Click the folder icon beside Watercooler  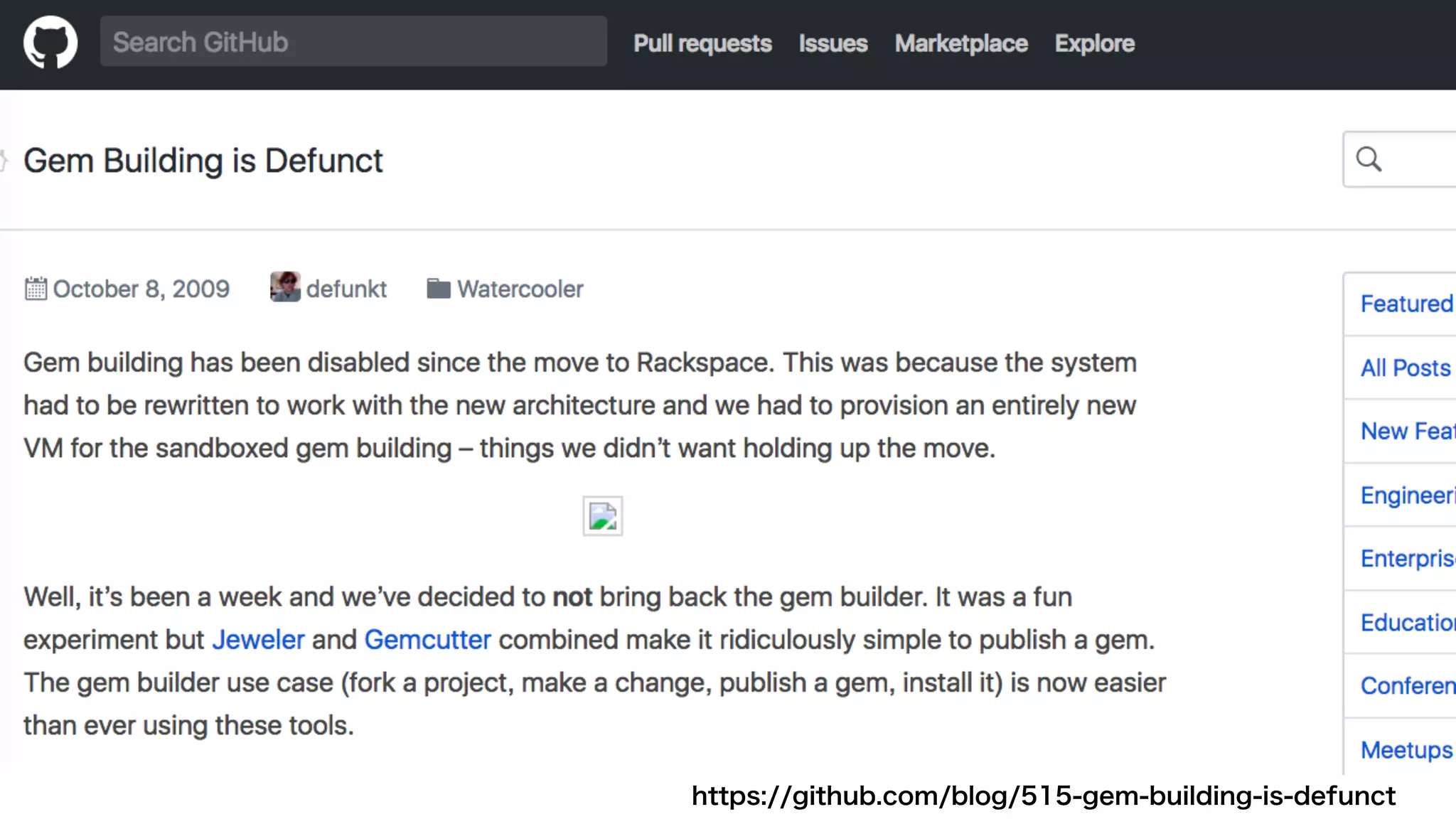click(439, 289)
